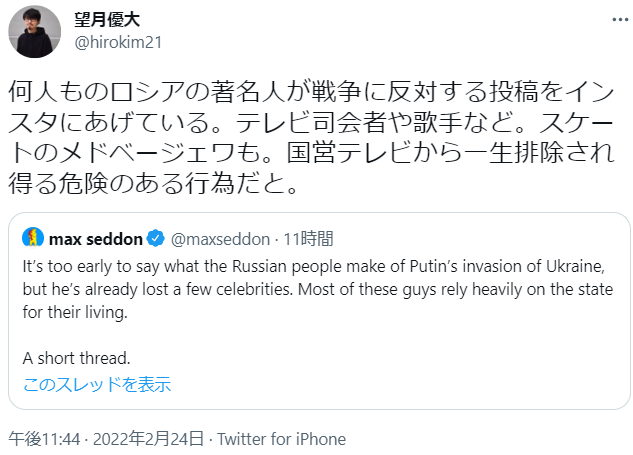Click the "for their living." quoted line

click(78, 312)
